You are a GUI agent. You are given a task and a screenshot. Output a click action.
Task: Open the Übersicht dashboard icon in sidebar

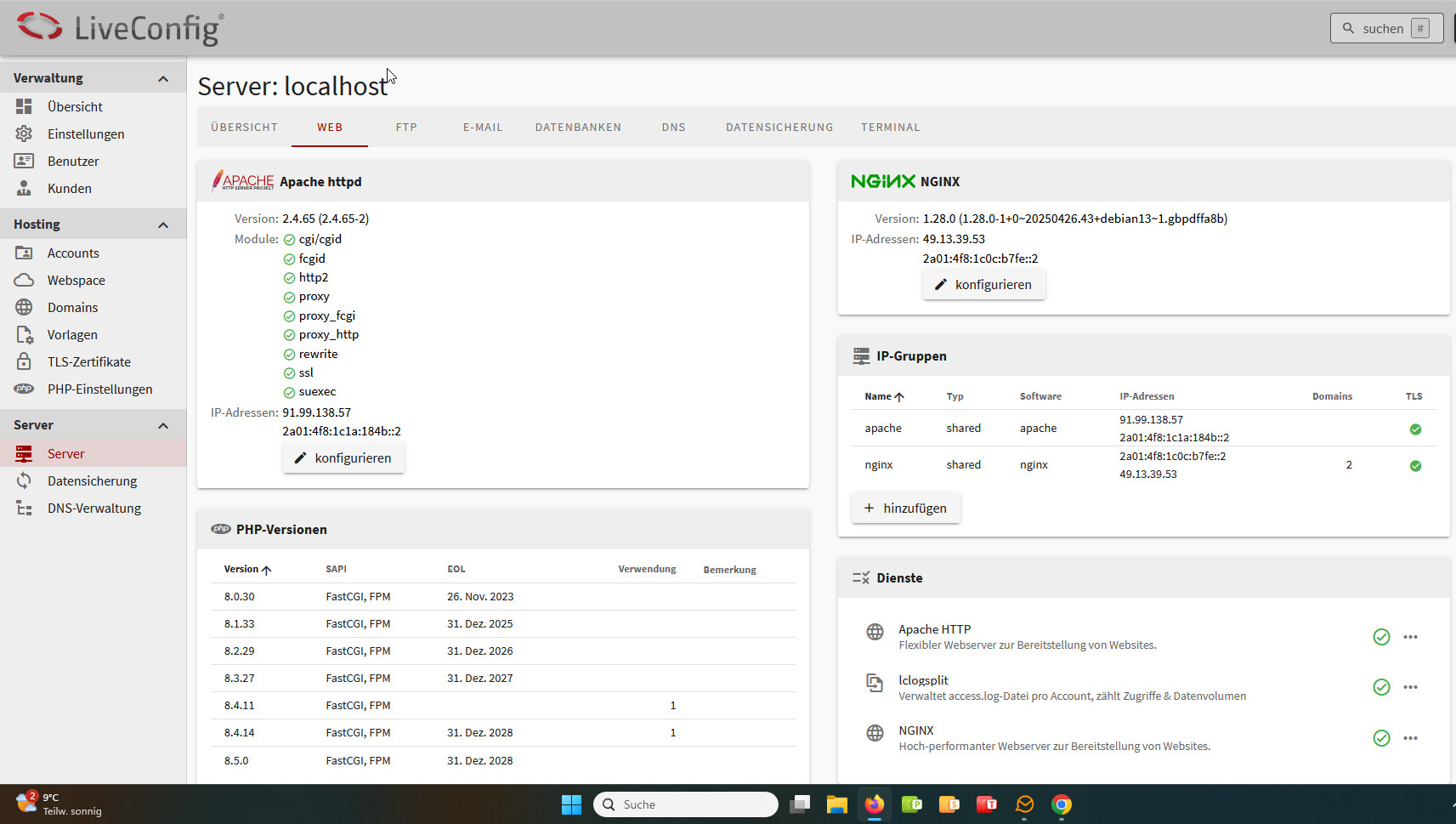pos(24,106)
